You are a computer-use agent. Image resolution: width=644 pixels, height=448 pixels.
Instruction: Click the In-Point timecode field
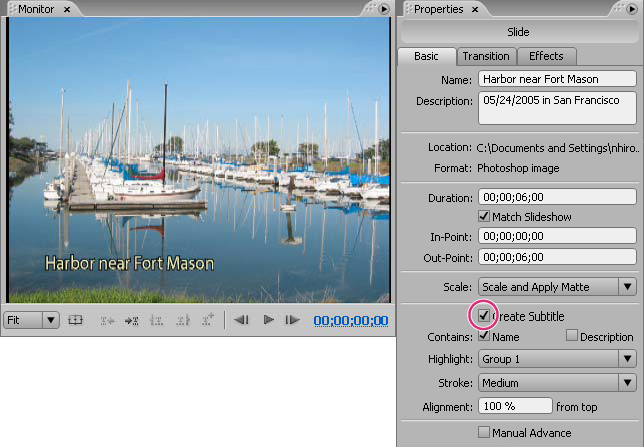(x=557, y=236)
